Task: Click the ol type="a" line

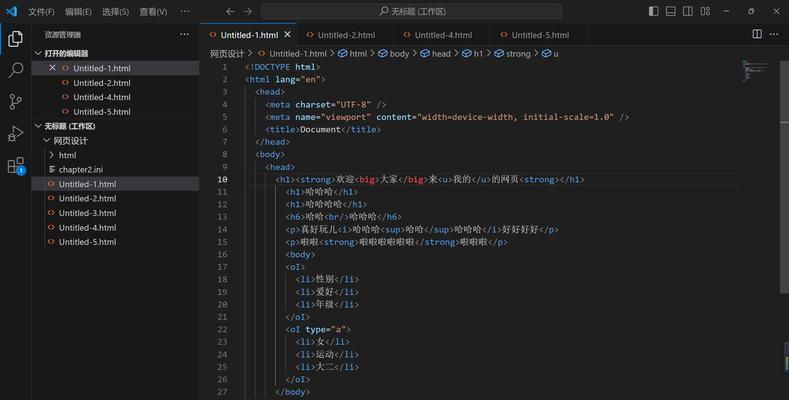Action: (318, 329)
